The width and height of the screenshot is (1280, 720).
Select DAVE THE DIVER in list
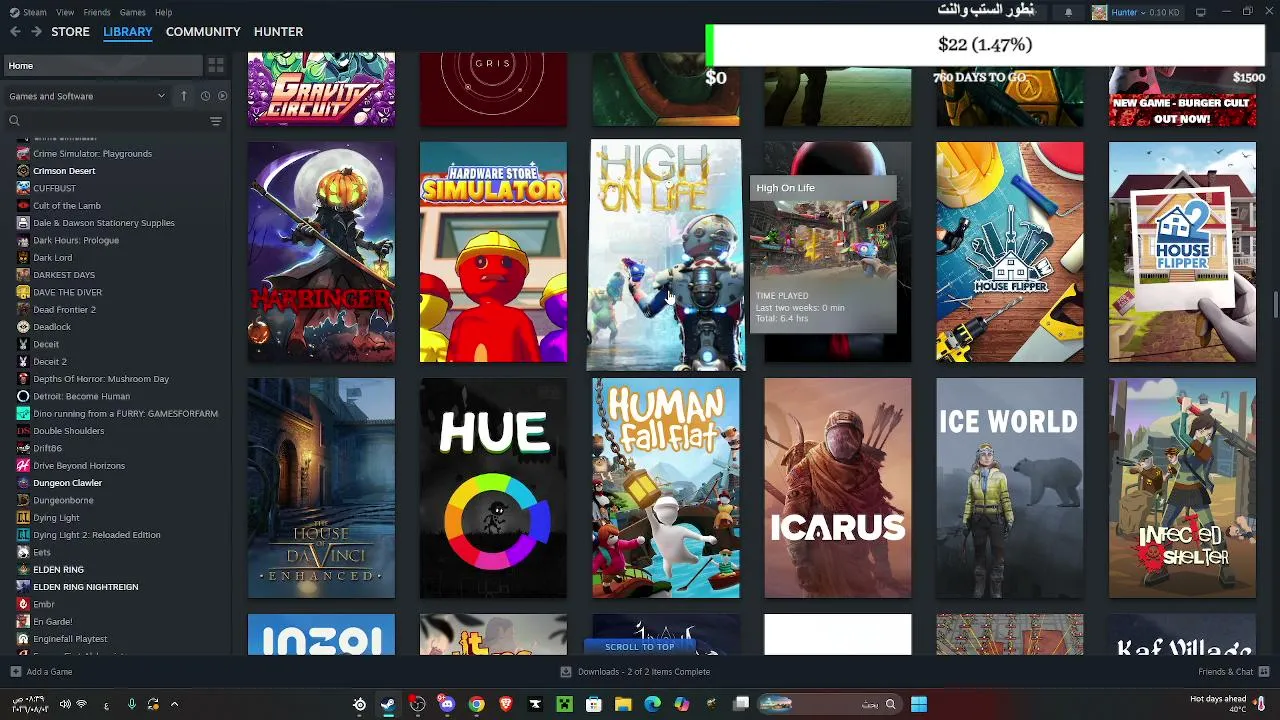[x=67, y=292]
